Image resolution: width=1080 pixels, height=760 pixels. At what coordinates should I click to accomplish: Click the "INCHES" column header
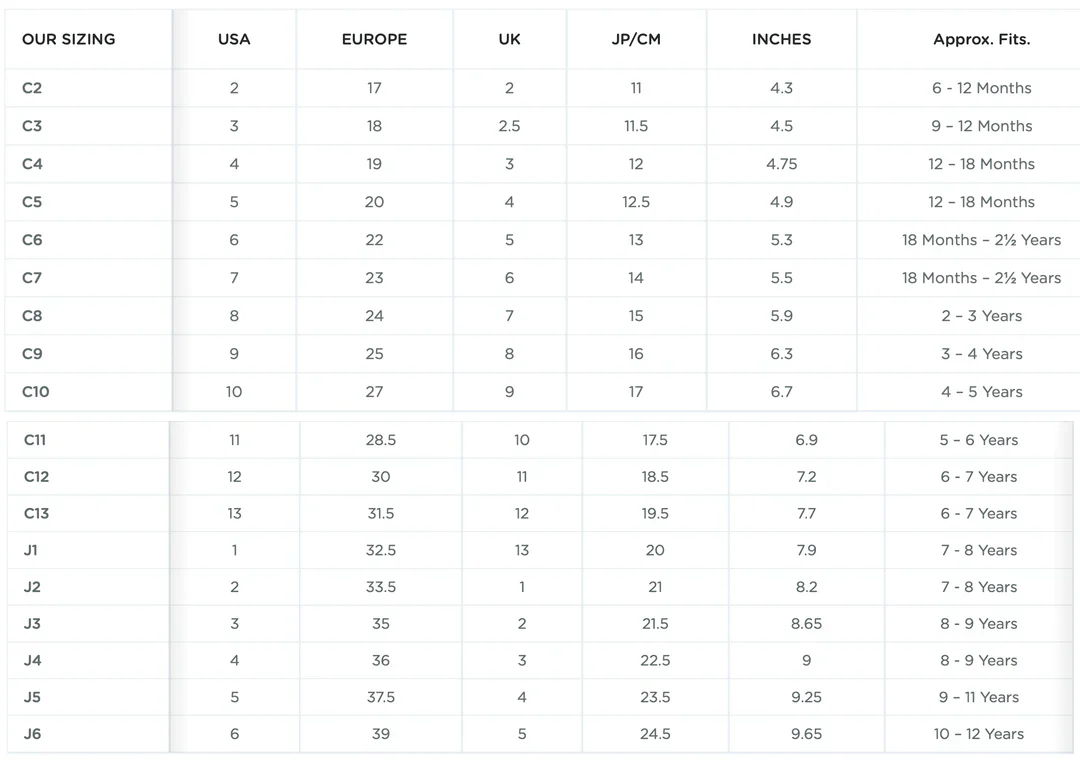pyautogui.click(x=781, y=40)
